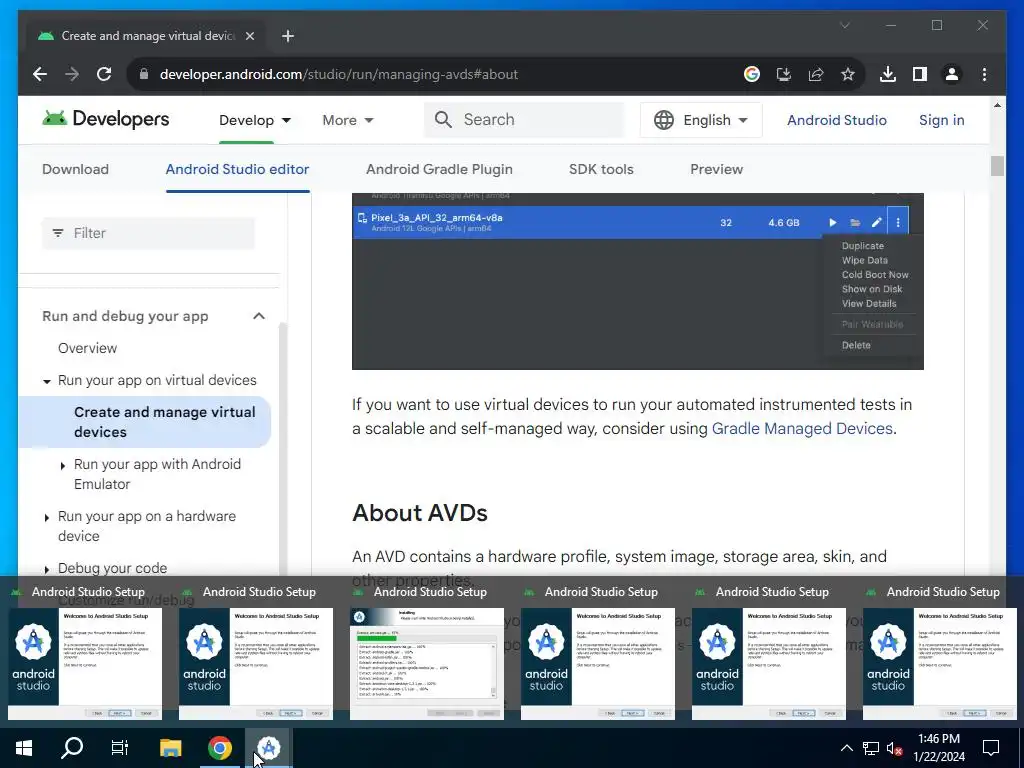Open network status tray icon

coord(871,748)
